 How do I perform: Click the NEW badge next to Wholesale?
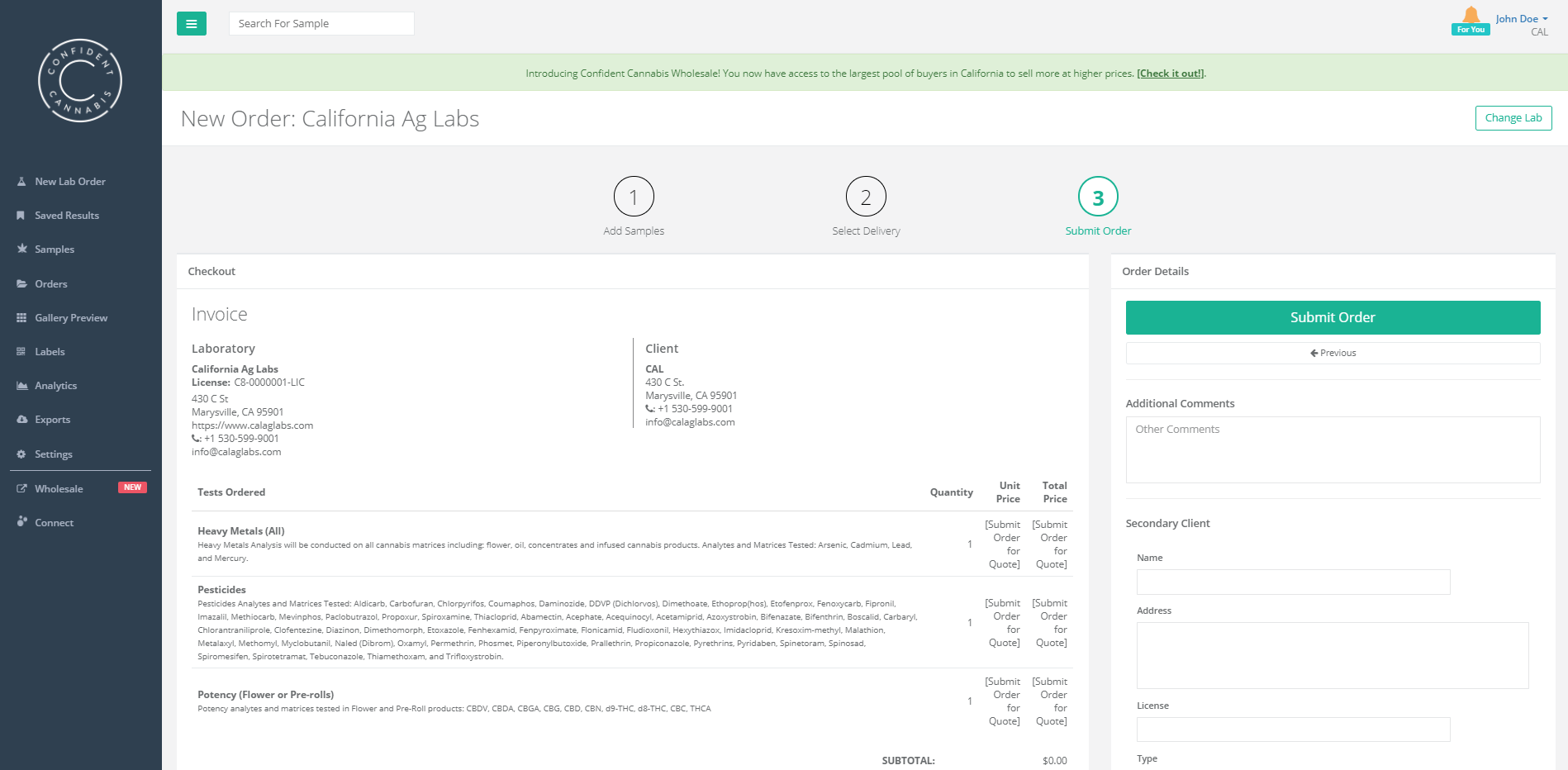[132, 487]
